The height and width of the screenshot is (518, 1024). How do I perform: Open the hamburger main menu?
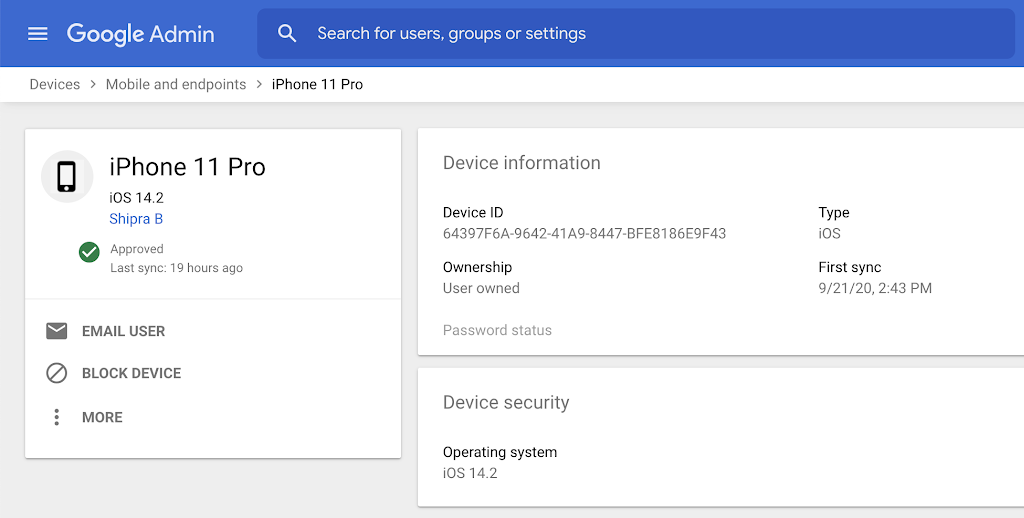coord(38,34)
